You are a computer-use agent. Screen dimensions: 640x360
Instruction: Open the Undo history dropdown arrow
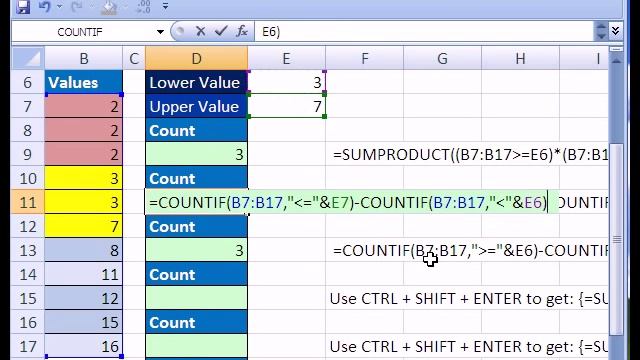[x=60, y=6]
